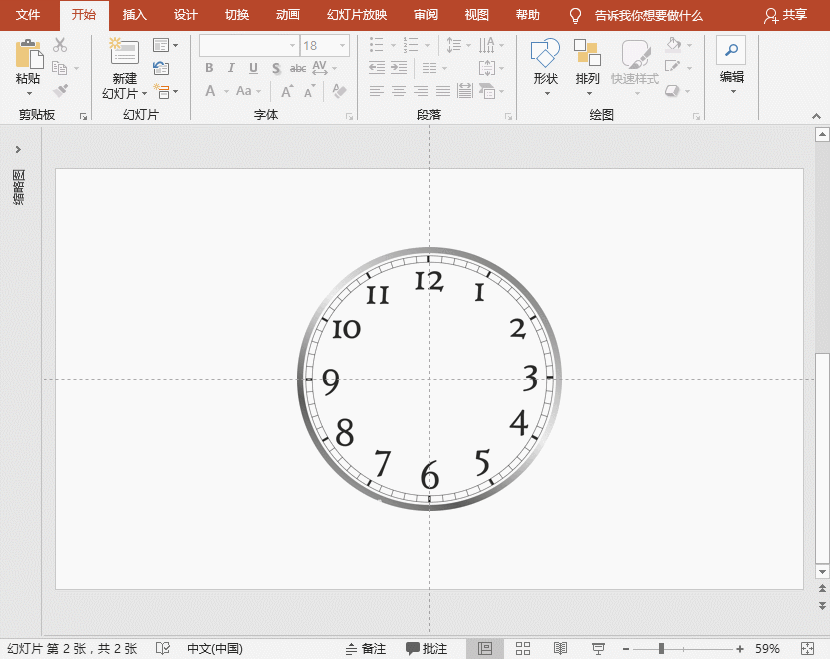Click the Shape Outline pen icon
This screenshot has width=830, height=659.
(672, 67)
